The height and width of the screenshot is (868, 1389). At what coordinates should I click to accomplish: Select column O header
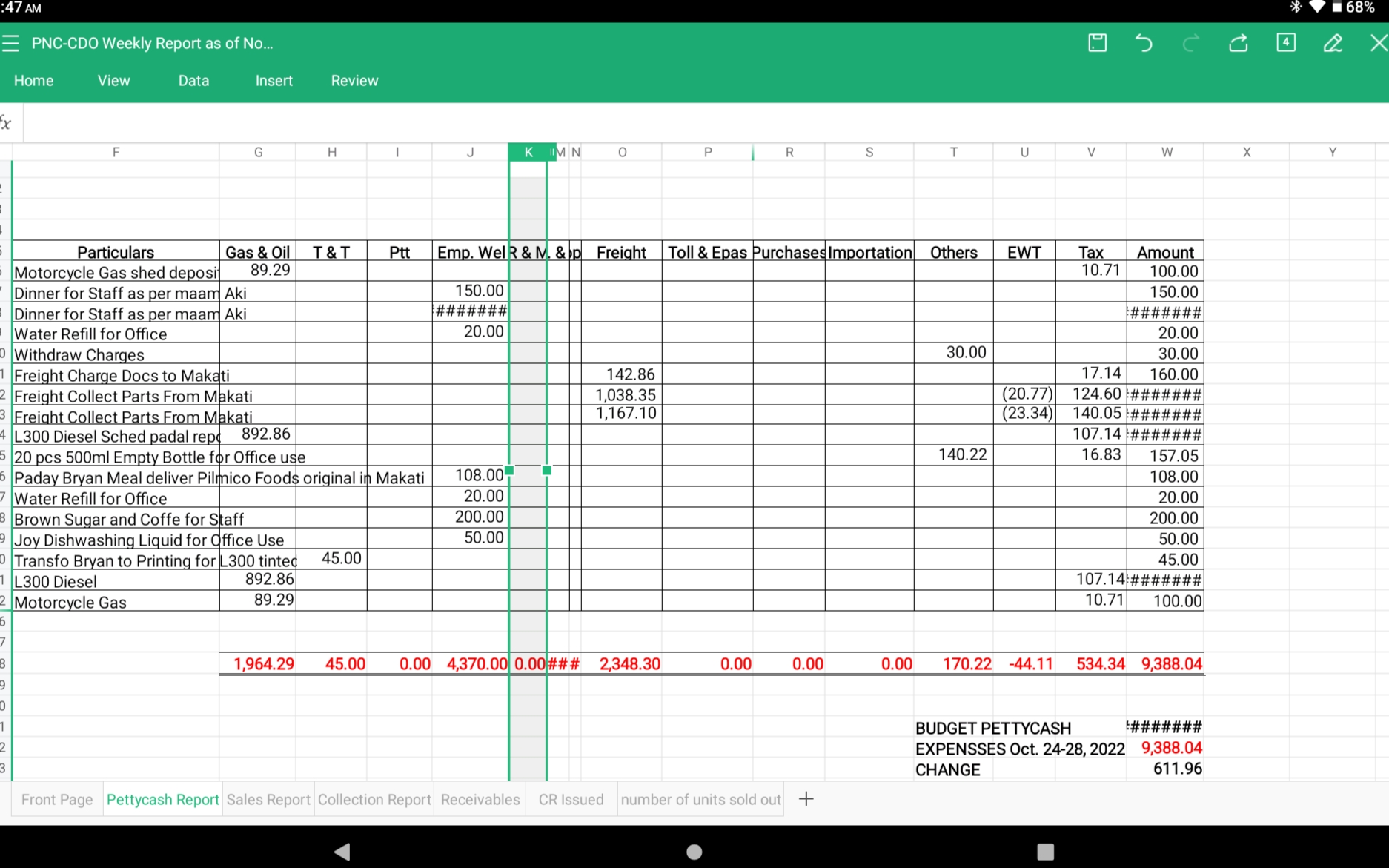coord(622,152)
